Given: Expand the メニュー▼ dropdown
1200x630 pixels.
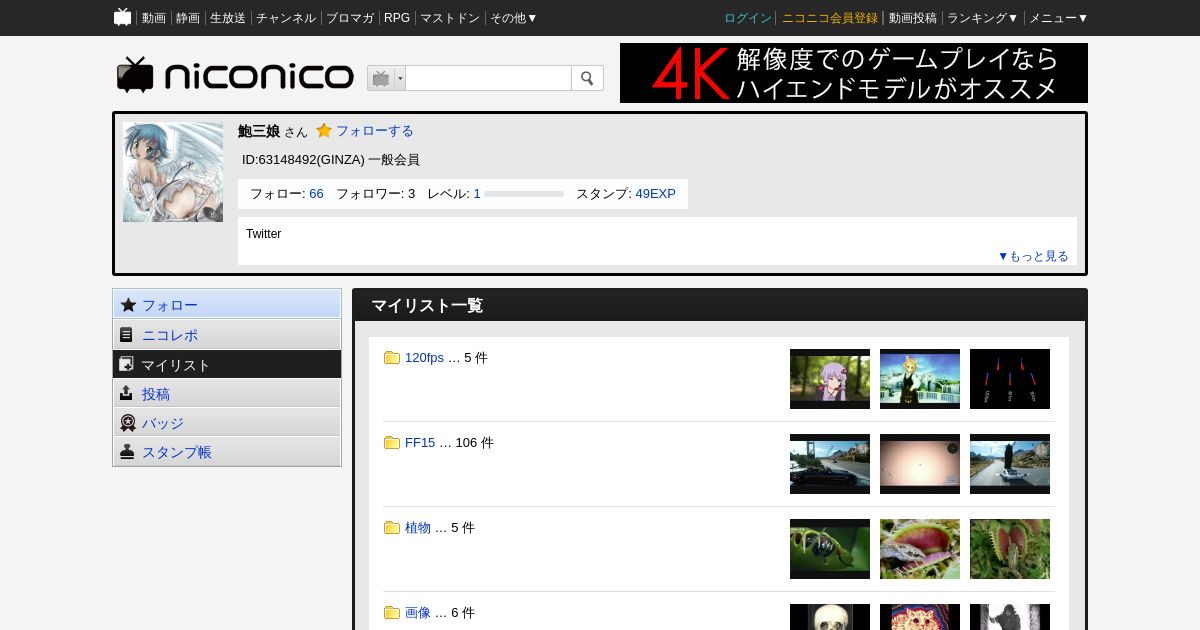Looking at the screenshot, I should point(1059,18).
